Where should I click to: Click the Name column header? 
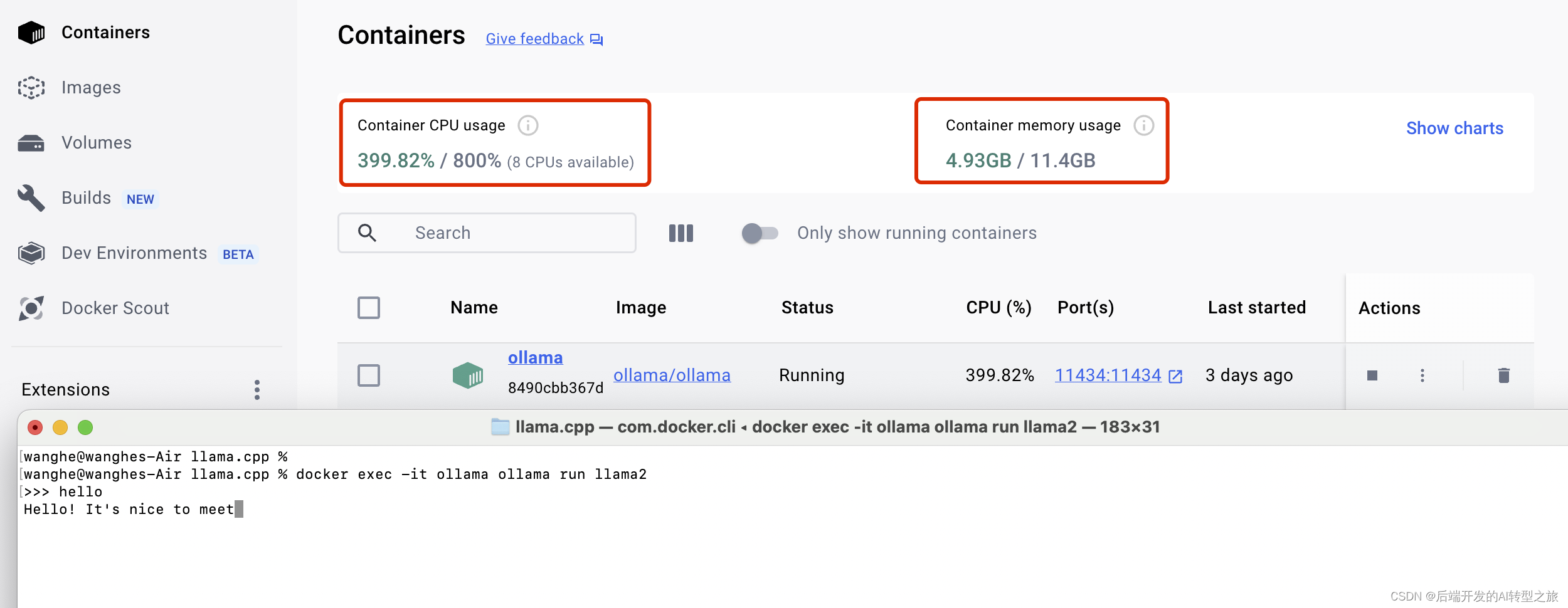pyautogui.click(x=474, y=308)
